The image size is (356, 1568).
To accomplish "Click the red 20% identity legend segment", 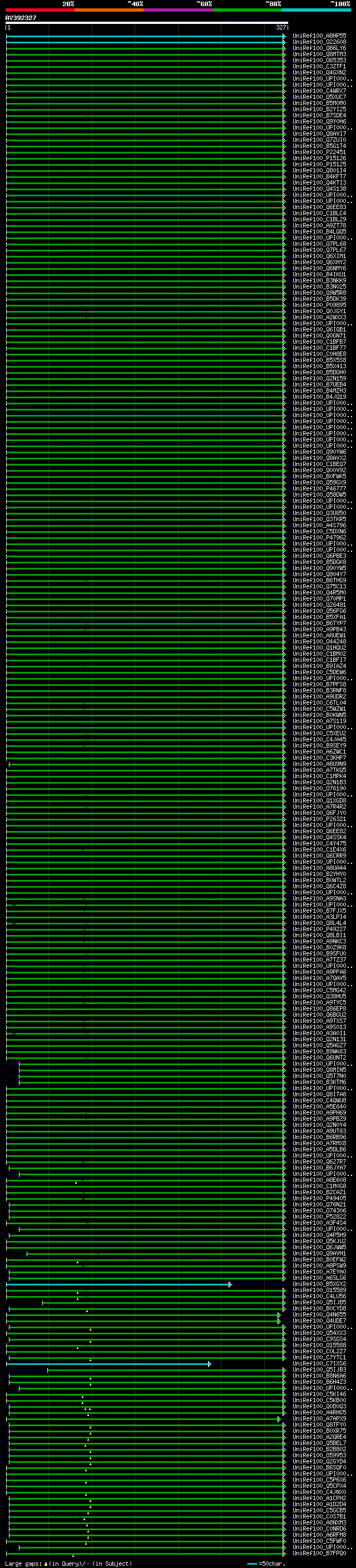I will [x=40, y=10].
